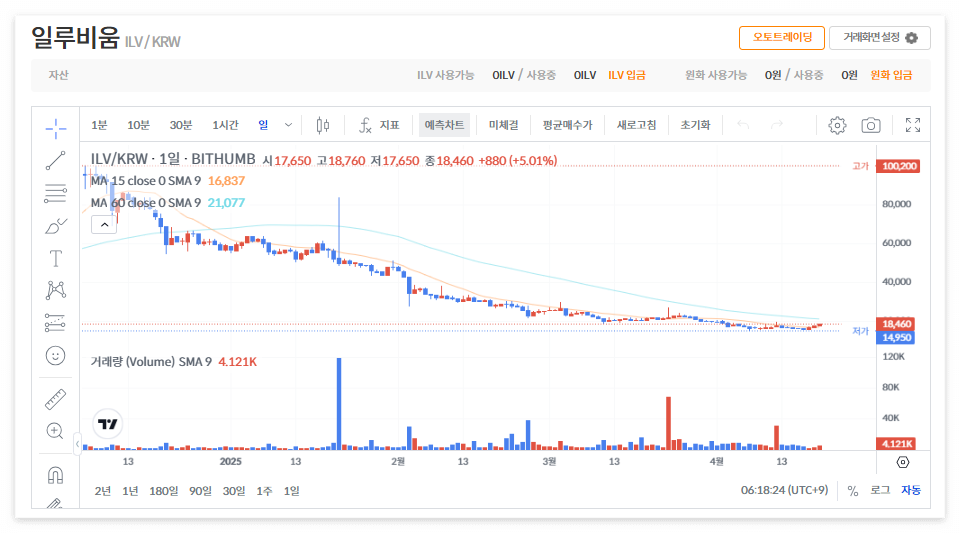Select the daily interval
This screenshot has width=960, height=533.
(263, 125)
